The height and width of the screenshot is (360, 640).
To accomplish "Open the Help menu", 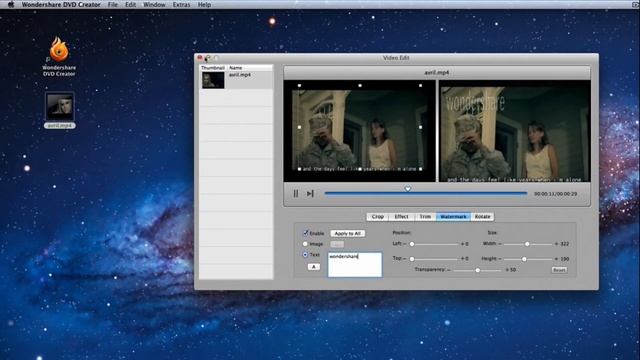I will 204,4.
